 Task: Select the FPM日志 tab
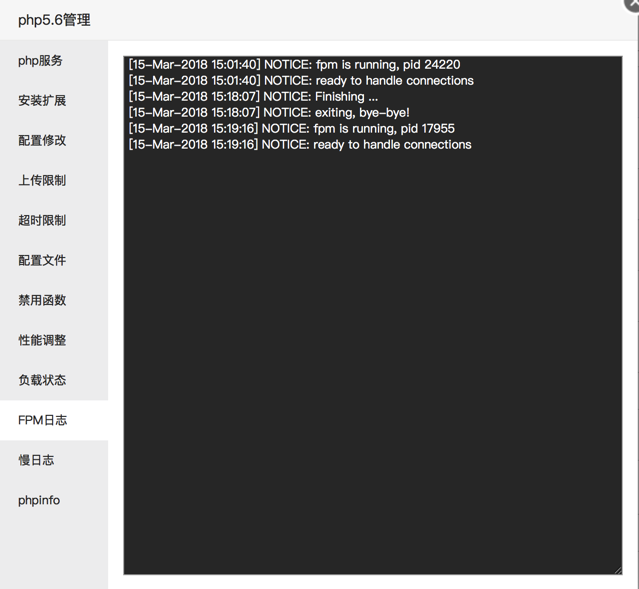click(54, 420)
